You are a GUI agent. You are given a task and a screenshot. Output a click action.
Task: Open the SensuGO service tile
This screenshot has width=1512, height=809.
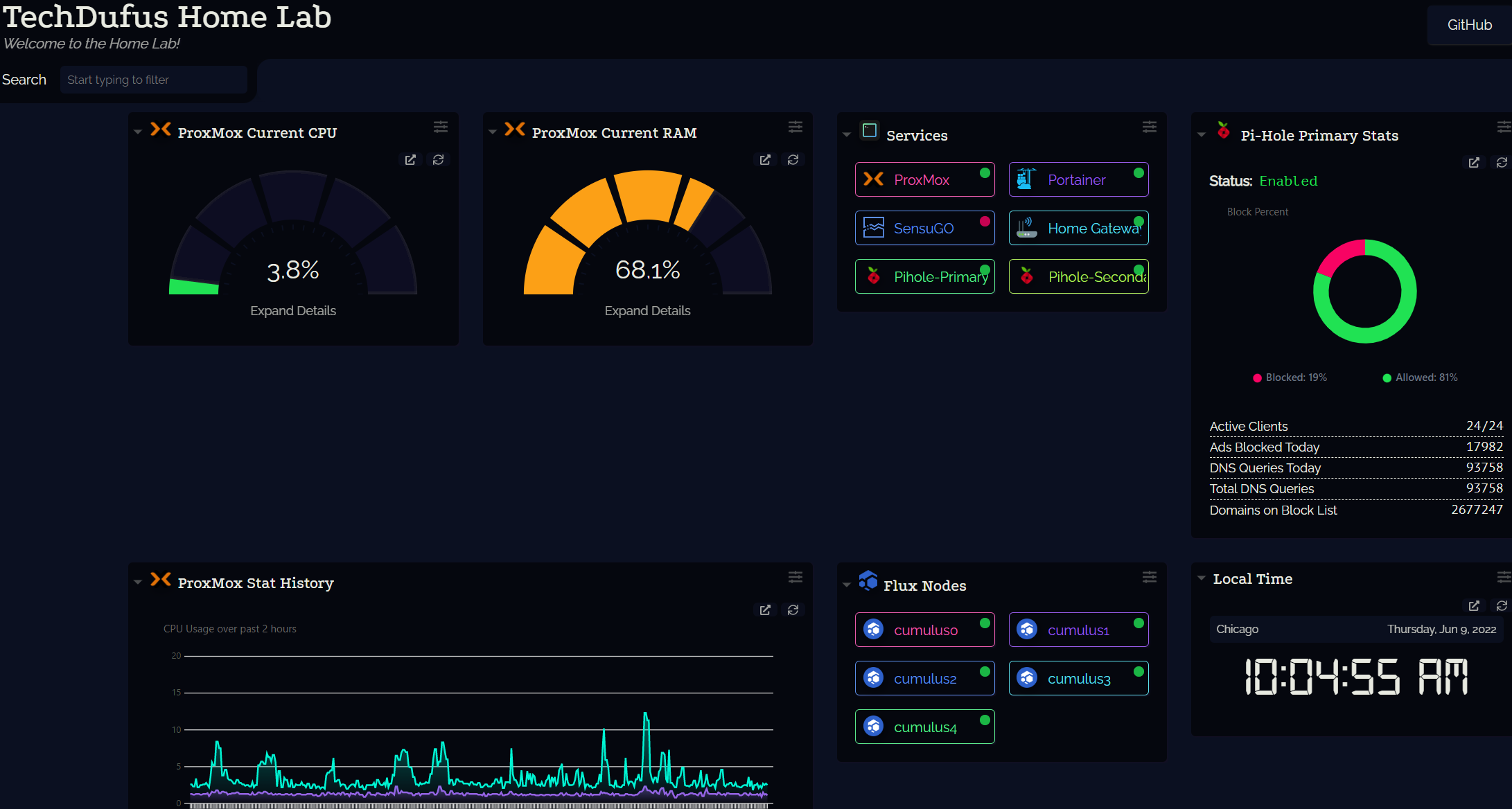(924, 229)
